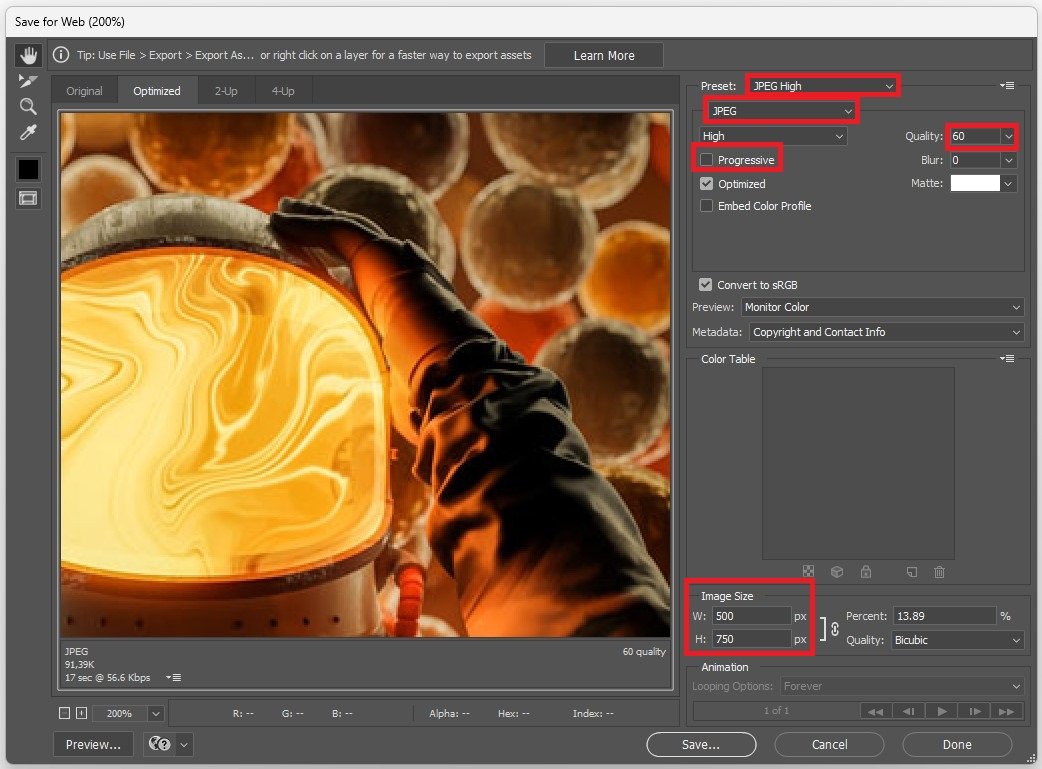Select the Hand tool
The height and width of the screenshot is (769, 1042).
click(28, 55)
